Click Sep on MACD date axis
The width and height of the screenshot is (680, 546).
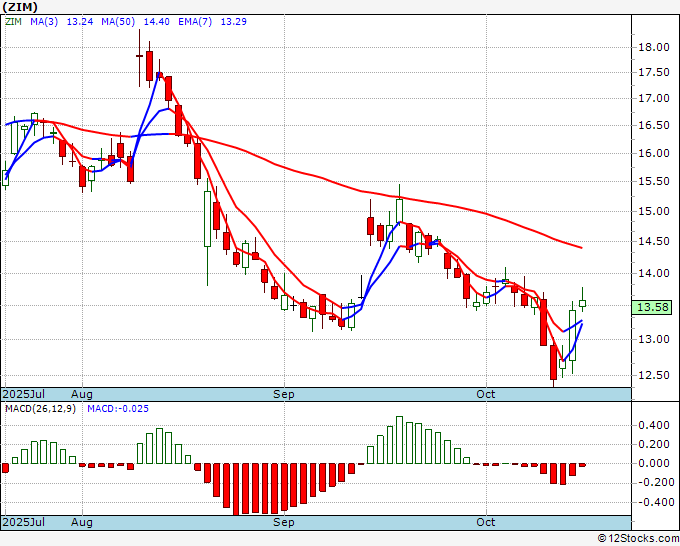tap(284, 522)
